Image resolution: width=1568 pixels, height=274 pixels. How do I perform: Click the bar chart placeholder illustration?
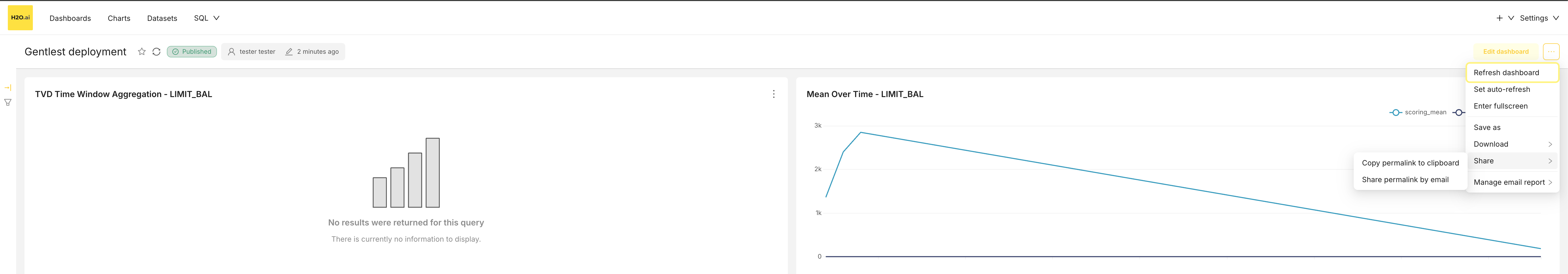click(406, 173)
